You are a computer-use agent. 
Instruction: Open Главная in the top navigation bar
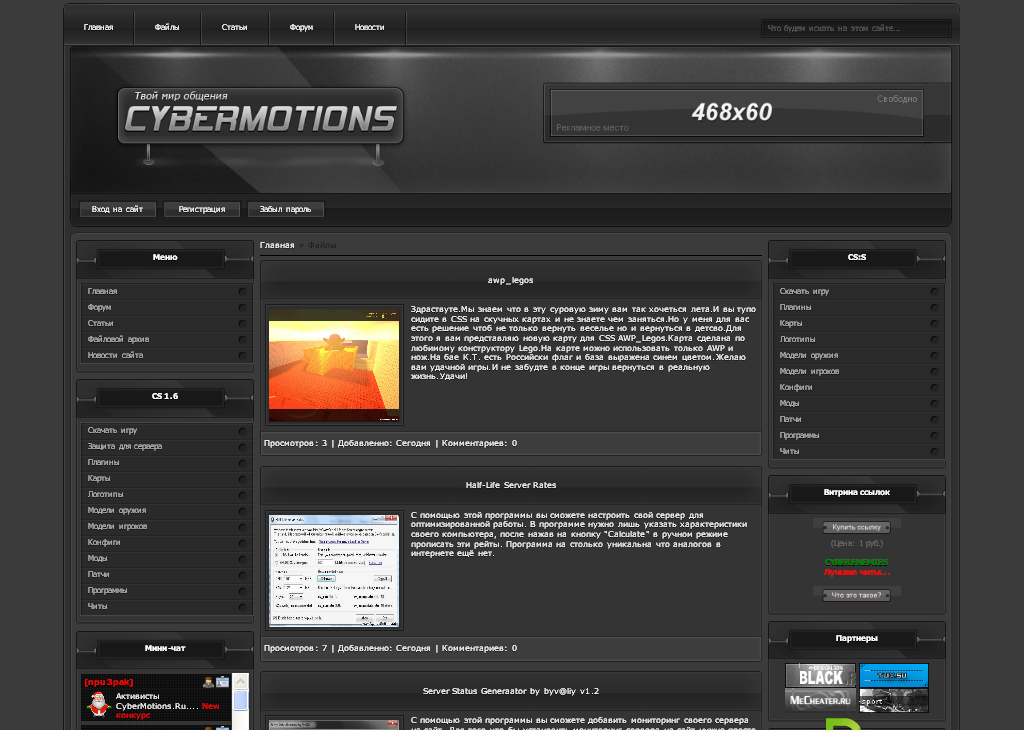(99, 27)
